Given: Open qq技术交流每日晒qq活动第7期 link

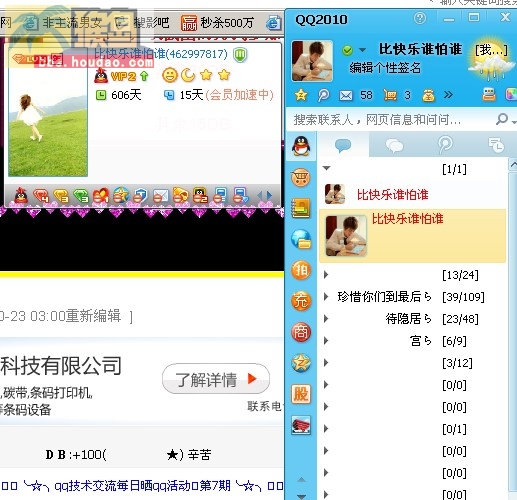Looking at the screenshot, I should pos(142,486).
